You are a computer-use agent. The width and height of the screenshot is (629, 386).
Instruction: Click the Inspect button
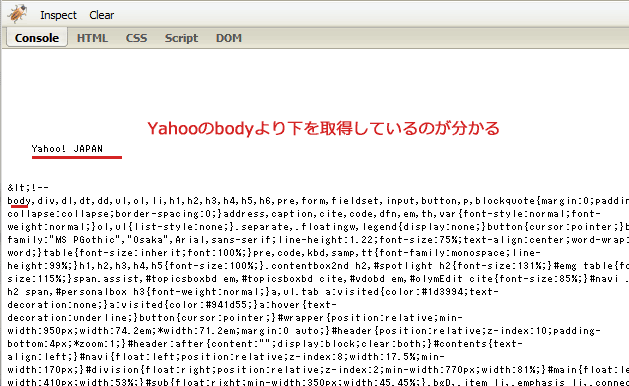pos(58,15)
